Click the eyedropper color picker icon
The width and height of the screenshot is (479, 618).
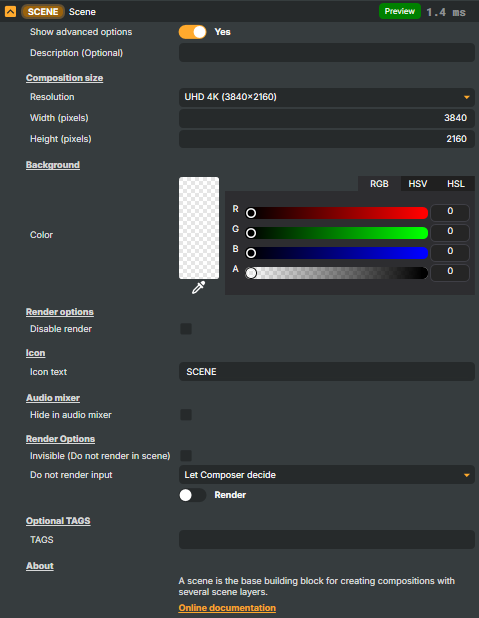[x=198, y=287]
